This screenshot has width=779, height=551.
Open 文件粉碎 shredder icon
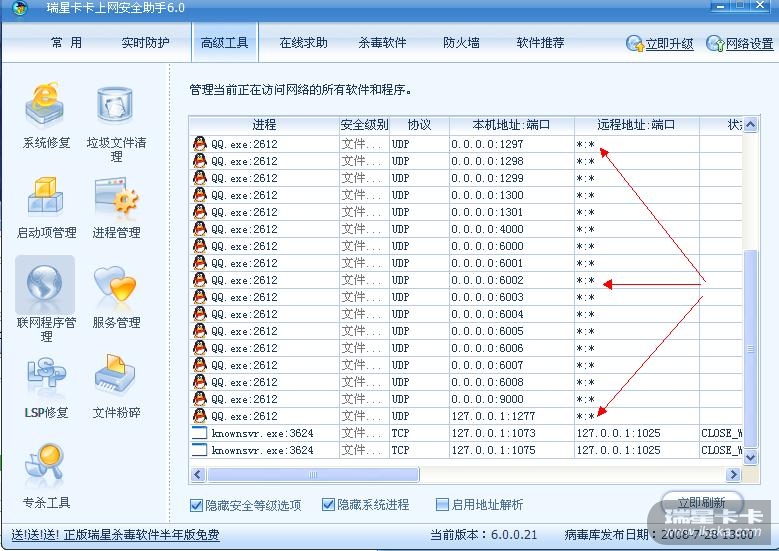(x=115, y=374)
